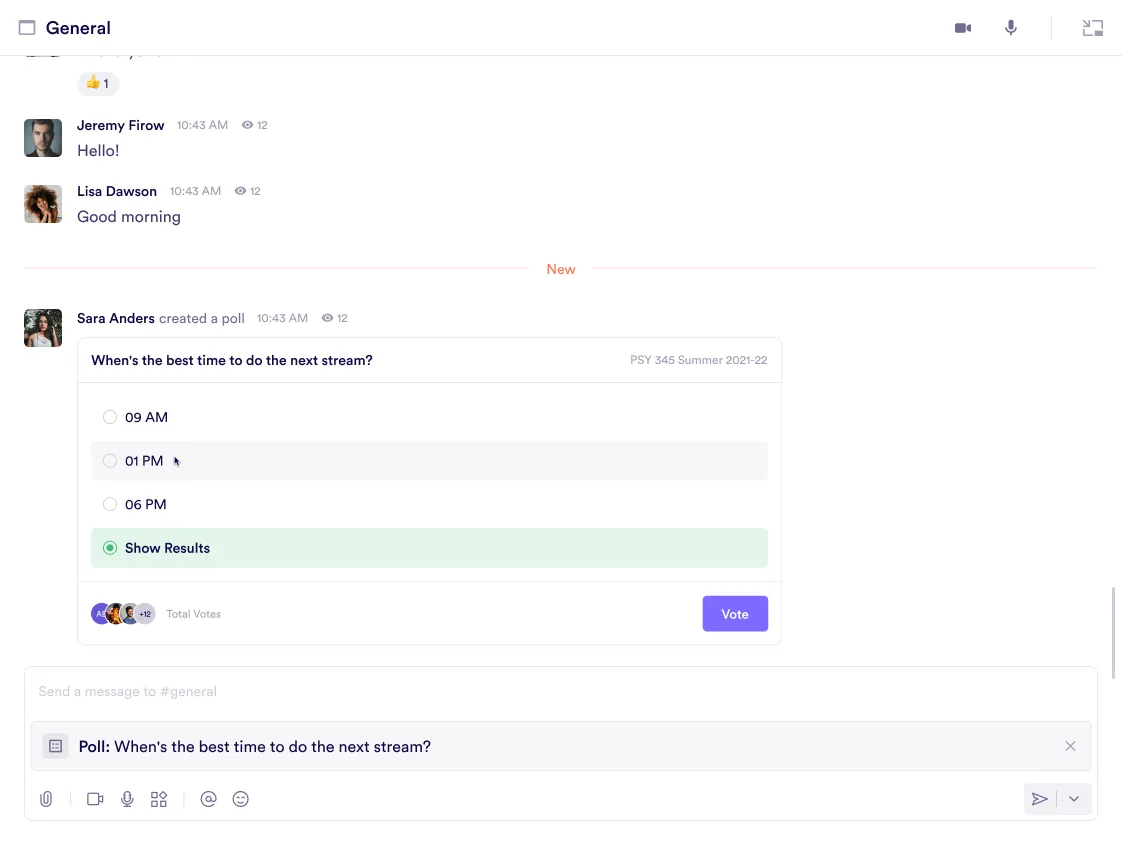Click the thumbs up reaction
The height and width of the screenshot is (843, 1122).
[98, 84]
